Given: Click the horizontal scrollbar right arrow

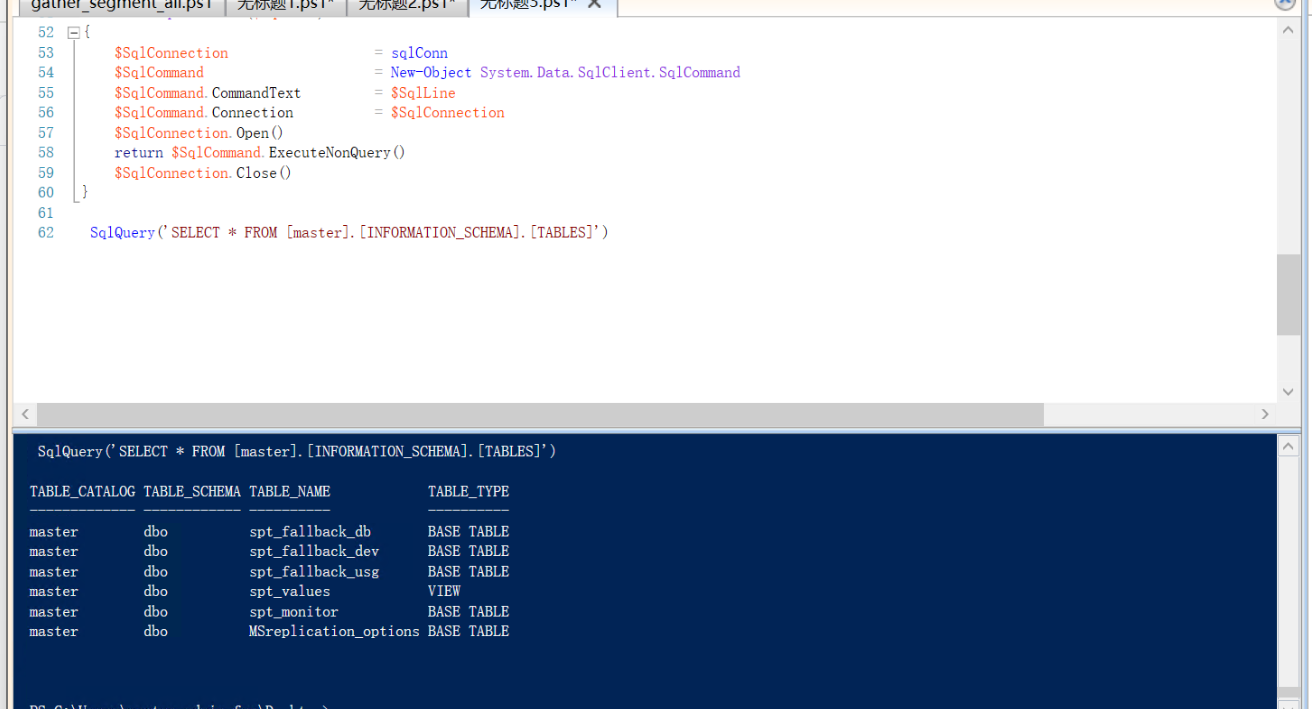Looking at the screenshot, I should click(1265, 414).
